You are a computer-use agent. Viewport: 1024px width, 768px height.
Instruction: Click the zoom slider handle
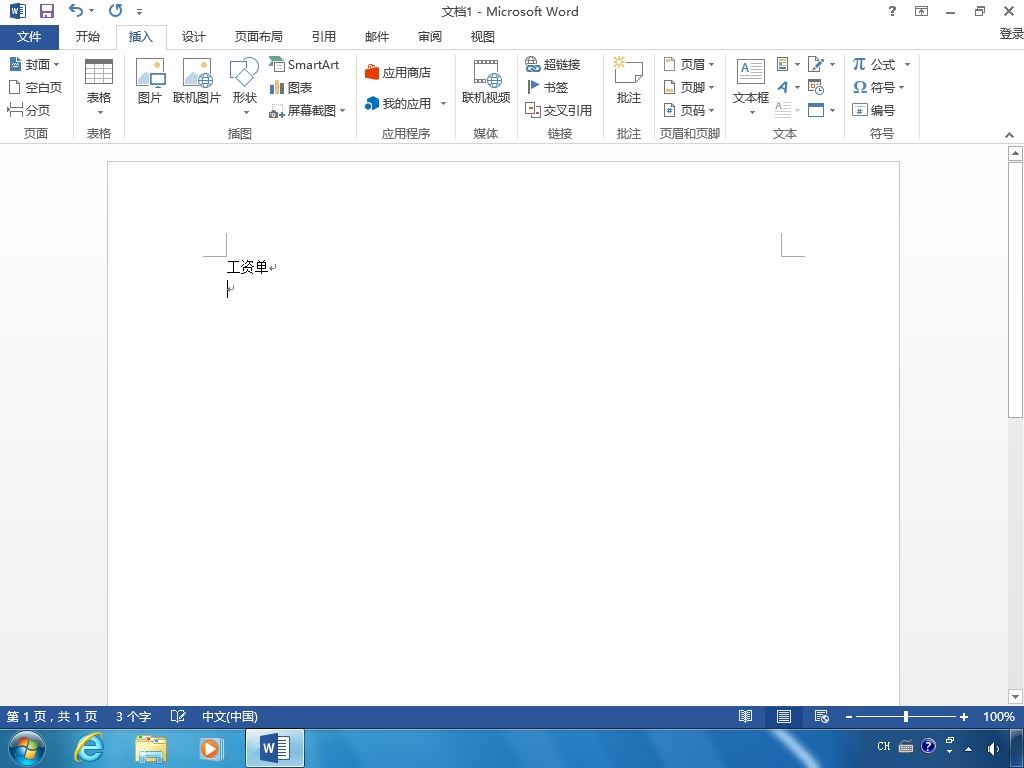[x=906, y=716]
